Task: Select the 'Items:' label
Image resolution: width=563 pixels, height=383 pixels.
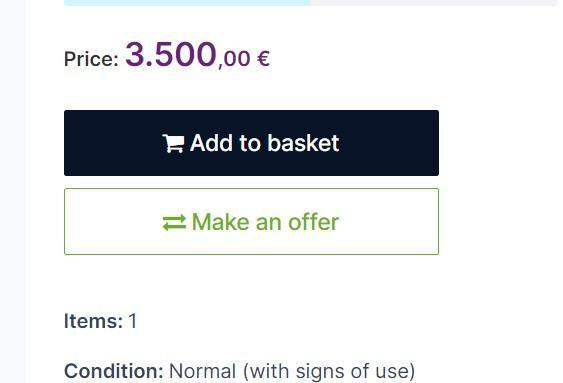Action: (93, 321)
